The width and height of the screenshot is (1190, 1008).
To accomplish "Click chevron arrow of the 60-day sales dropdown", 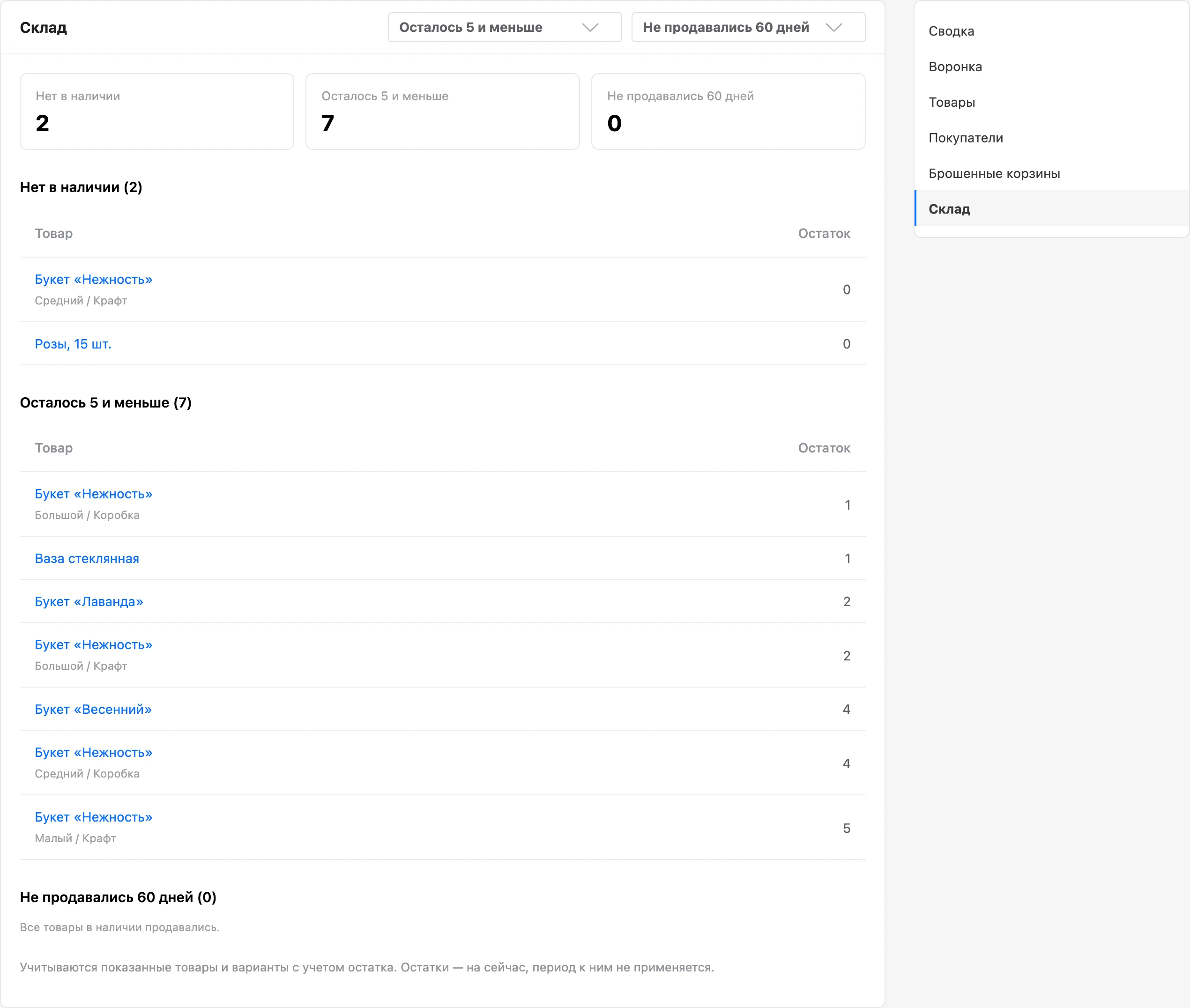I will coord(834,28).
